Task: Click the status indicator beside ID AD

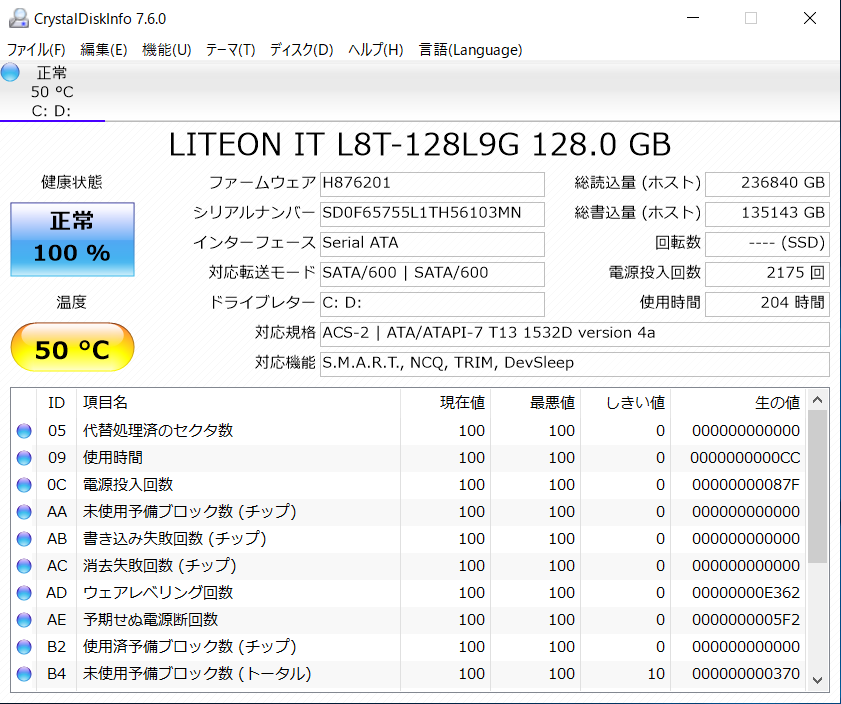Action: (24, 593)
